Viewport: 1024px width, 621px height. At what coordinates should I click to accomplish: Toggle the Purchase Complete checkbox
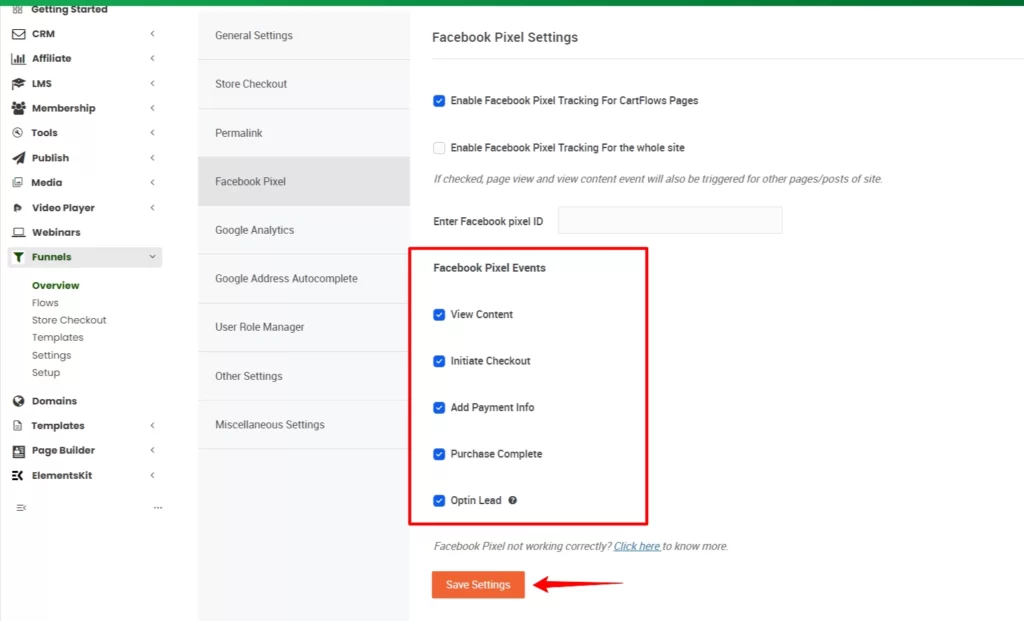439,454
